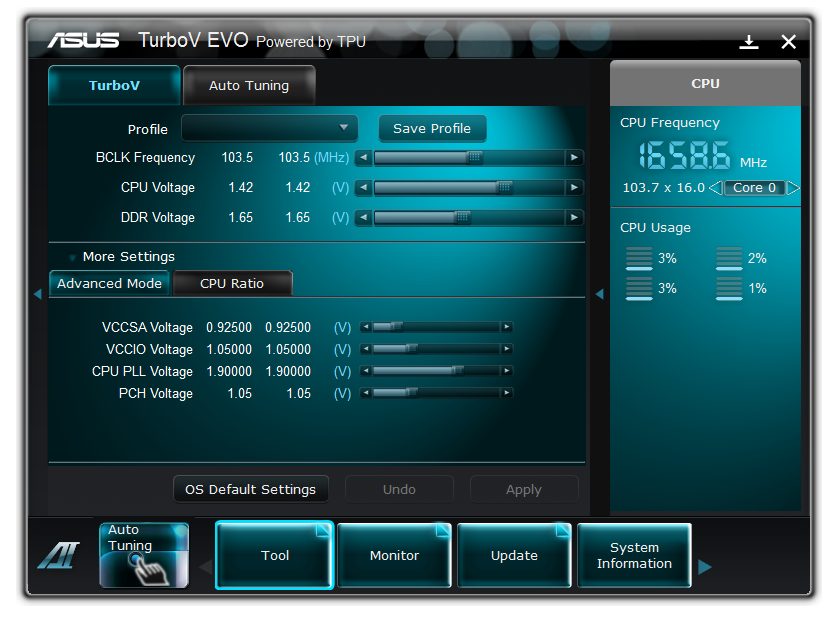Switch to the Auto Tuning tab

point(249,85)
